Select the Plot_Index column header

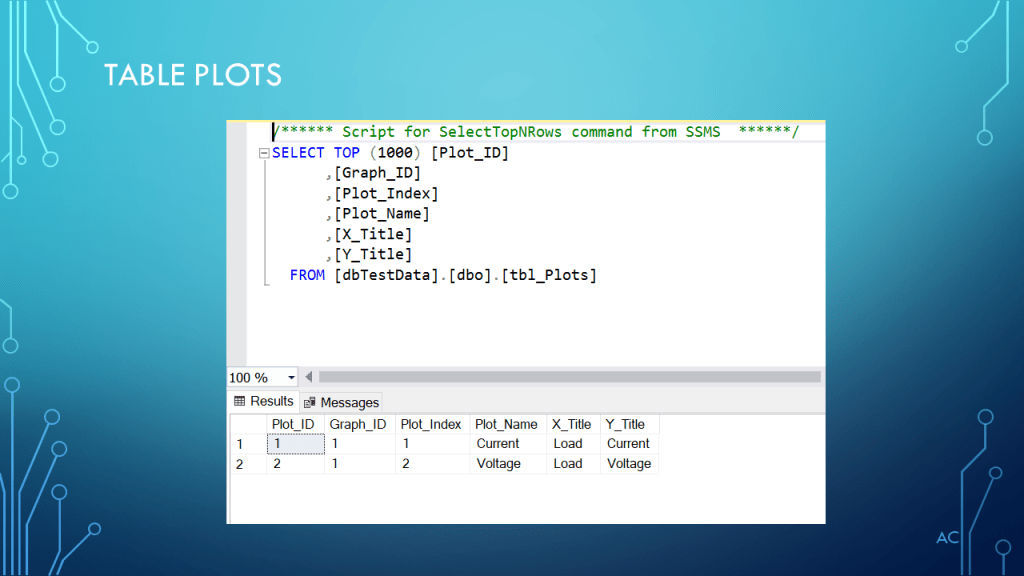click(431, 424)
